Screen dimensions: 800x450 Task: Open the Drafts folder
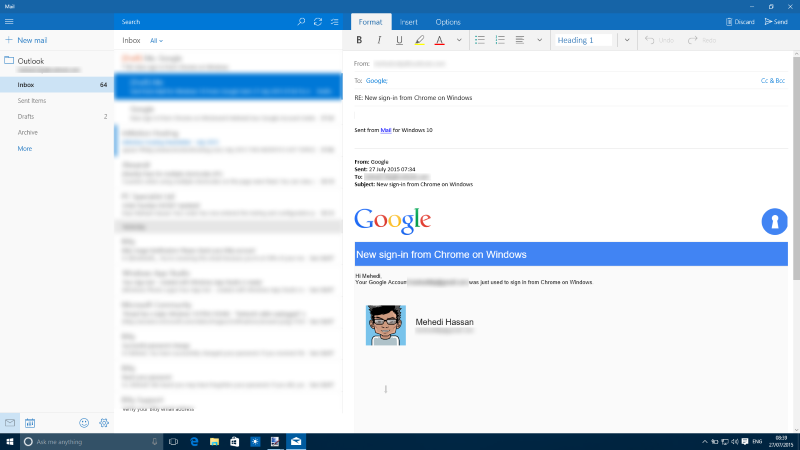click(57, 116)
